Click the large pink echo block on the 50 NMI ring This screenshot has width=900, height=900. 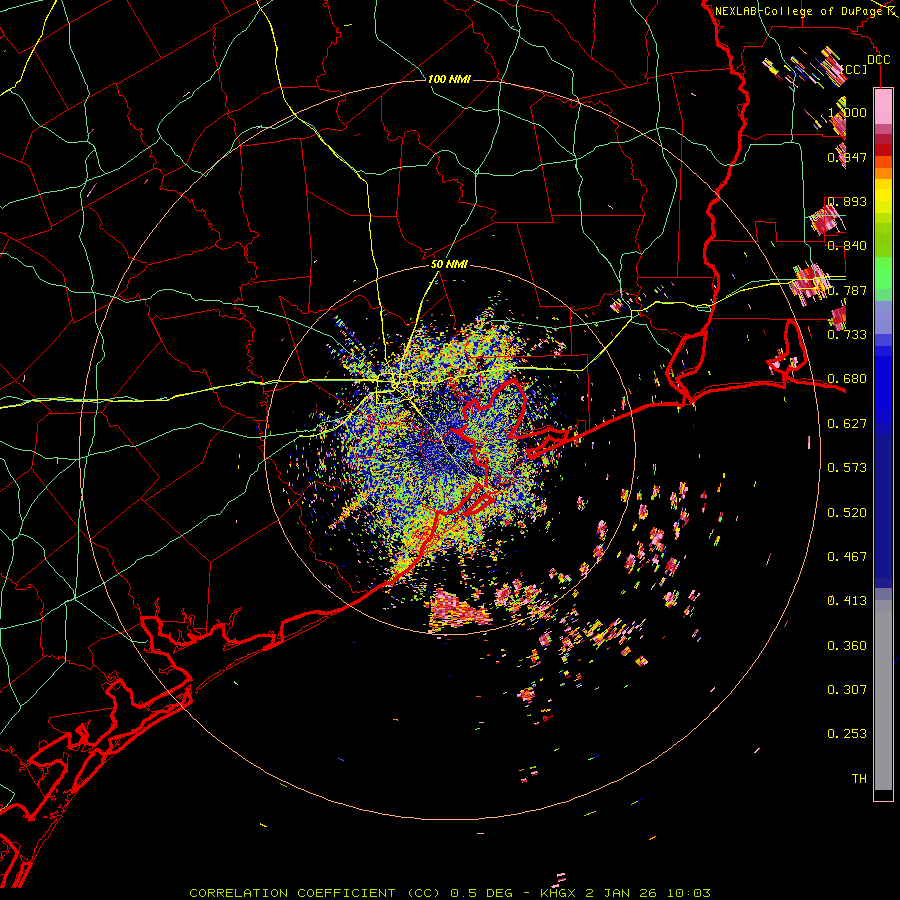point(460,610)
